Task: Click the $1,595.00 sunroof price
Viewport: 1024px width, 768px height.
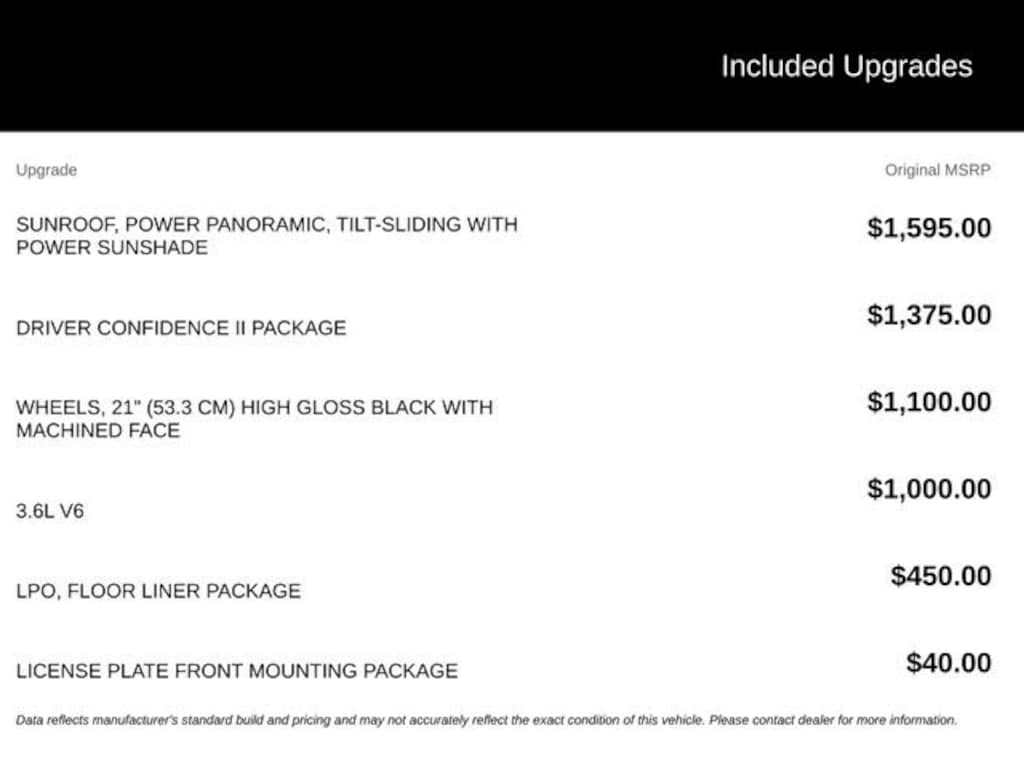Action: pyautogui.click(x=929, y=228)
